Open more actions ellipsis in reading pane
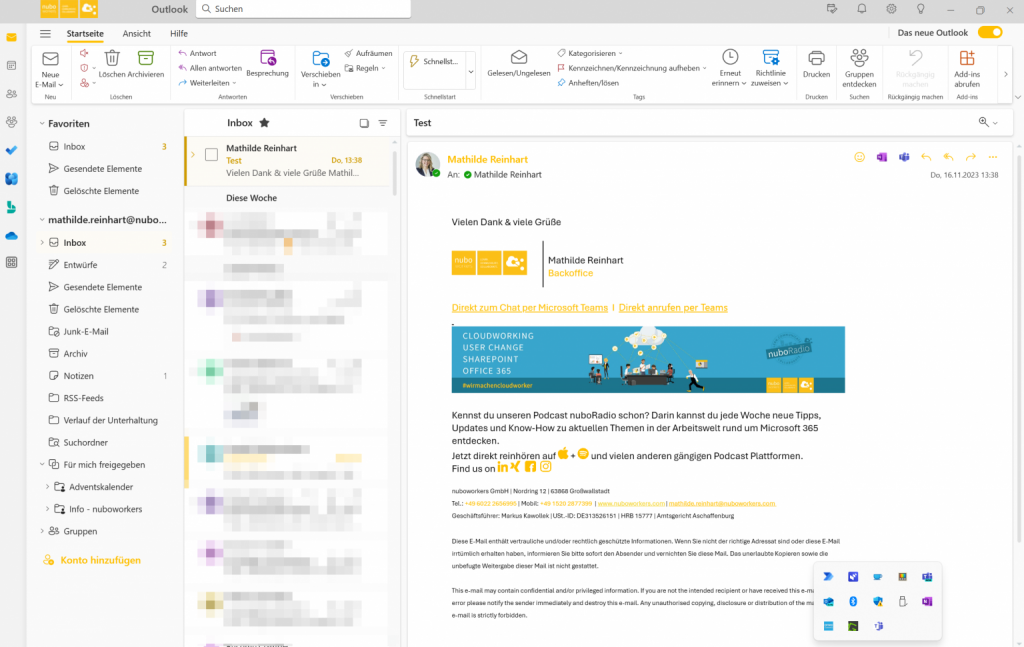The image size is (1024, 647). [993, 157]
